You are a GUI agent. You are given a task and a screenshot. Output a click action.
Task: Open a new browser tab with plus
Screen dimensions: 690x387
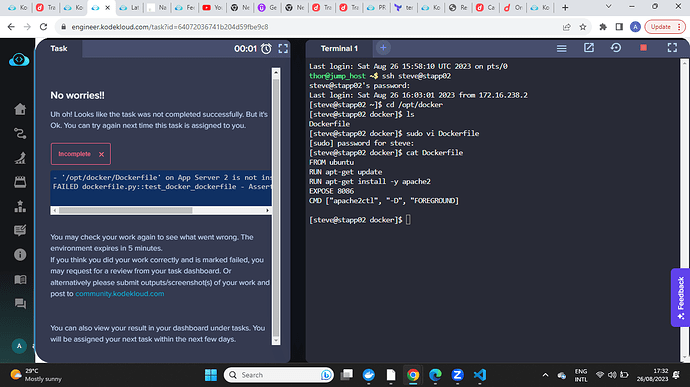(x=565, y=7)
